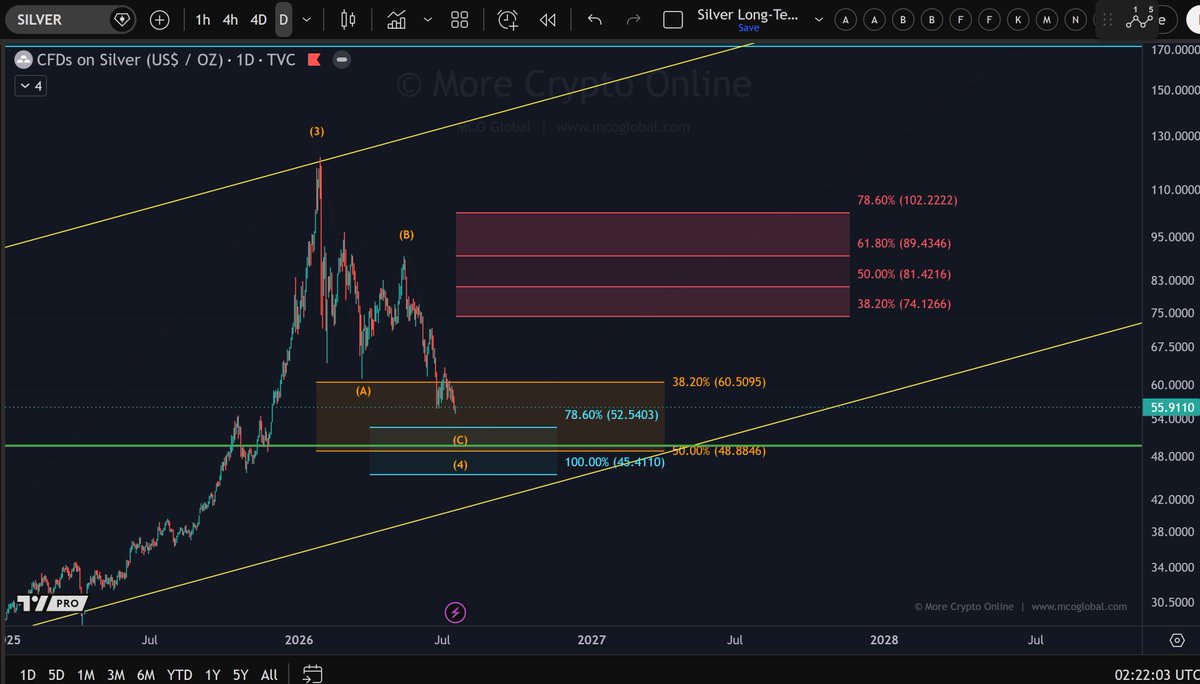Set date range to 1Y

[x=212, y=674]
